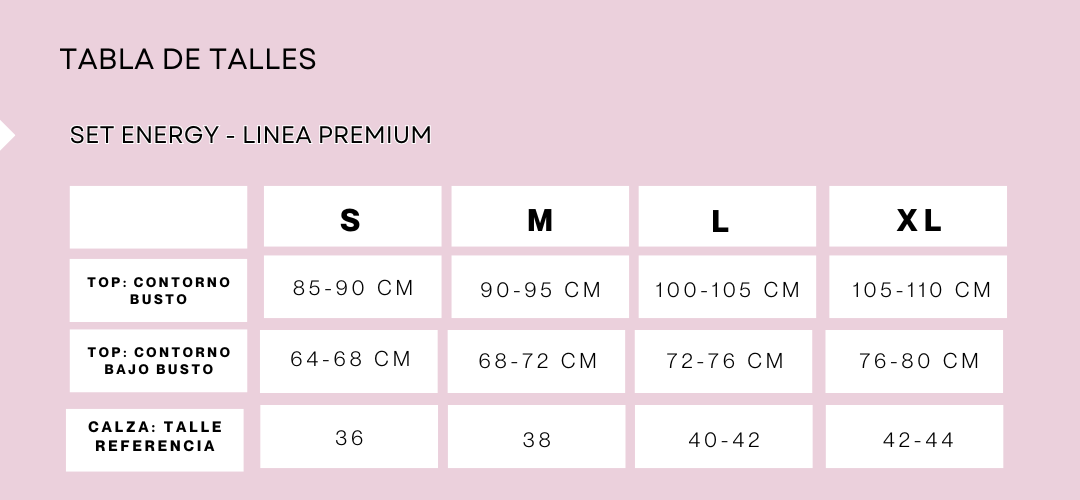1080x500 pixels.
Task: Select the CALZA: TALLE REFERENCIA row label
Action: coord(155,440)
